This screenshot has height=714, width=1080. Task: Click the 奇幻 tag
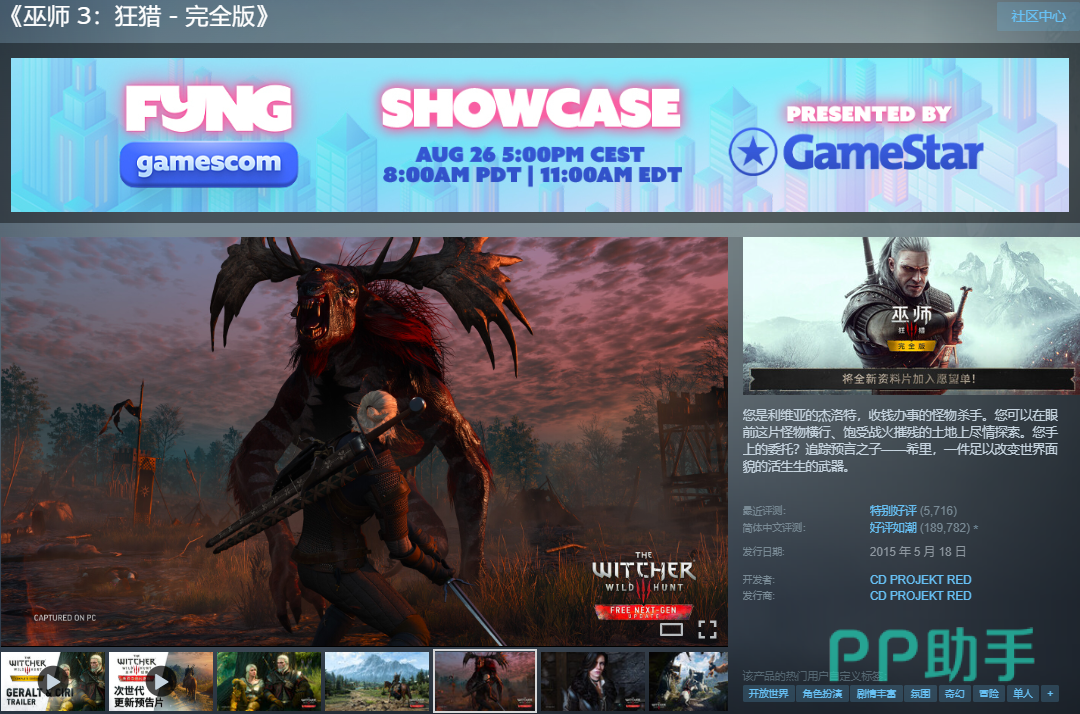pyautogui.click(x=955, y=693)
